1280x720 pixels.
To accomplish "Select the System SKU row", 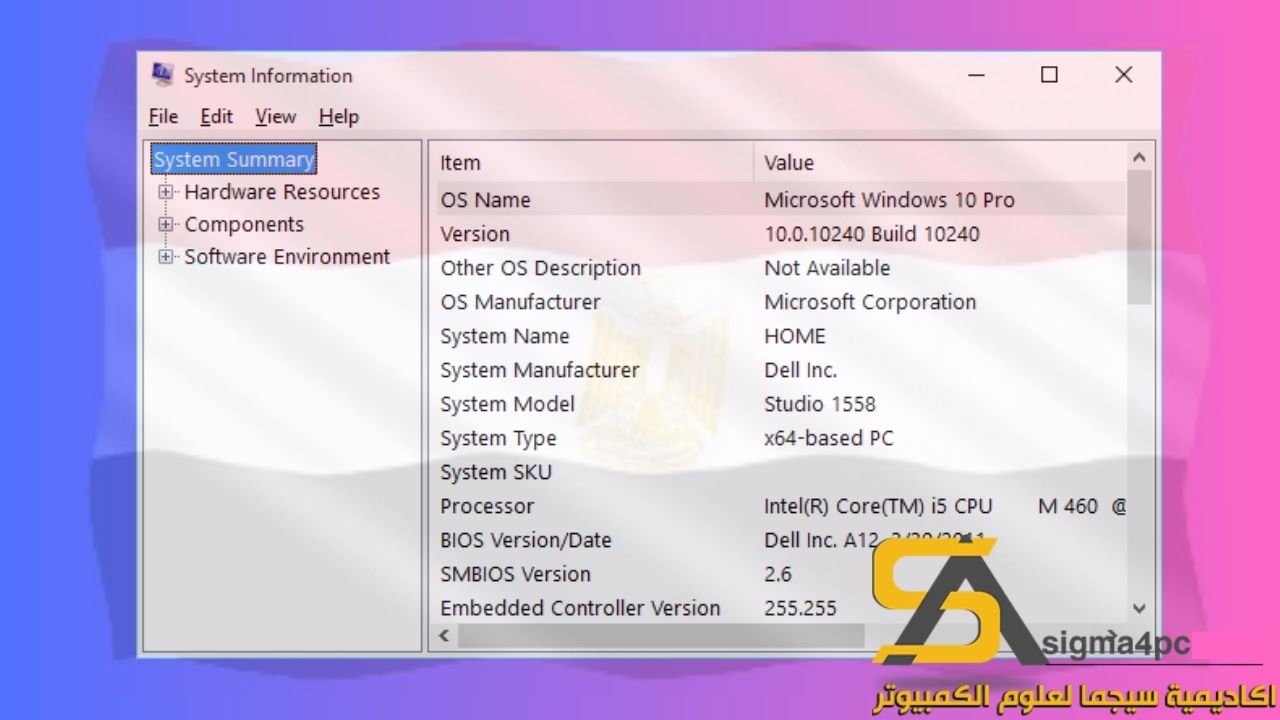I will [x=781, y=472].
